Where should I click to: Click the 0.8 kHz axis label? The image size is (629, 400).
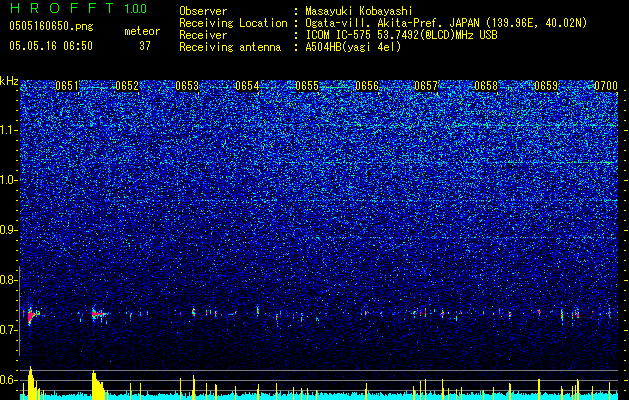8,280
